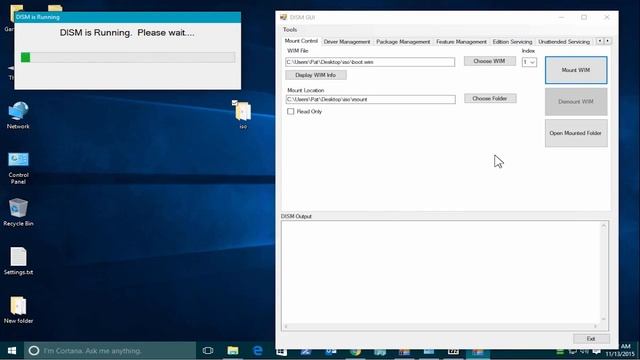
Task: Open the Control Panel desktop icon
Action: (18, 167)
